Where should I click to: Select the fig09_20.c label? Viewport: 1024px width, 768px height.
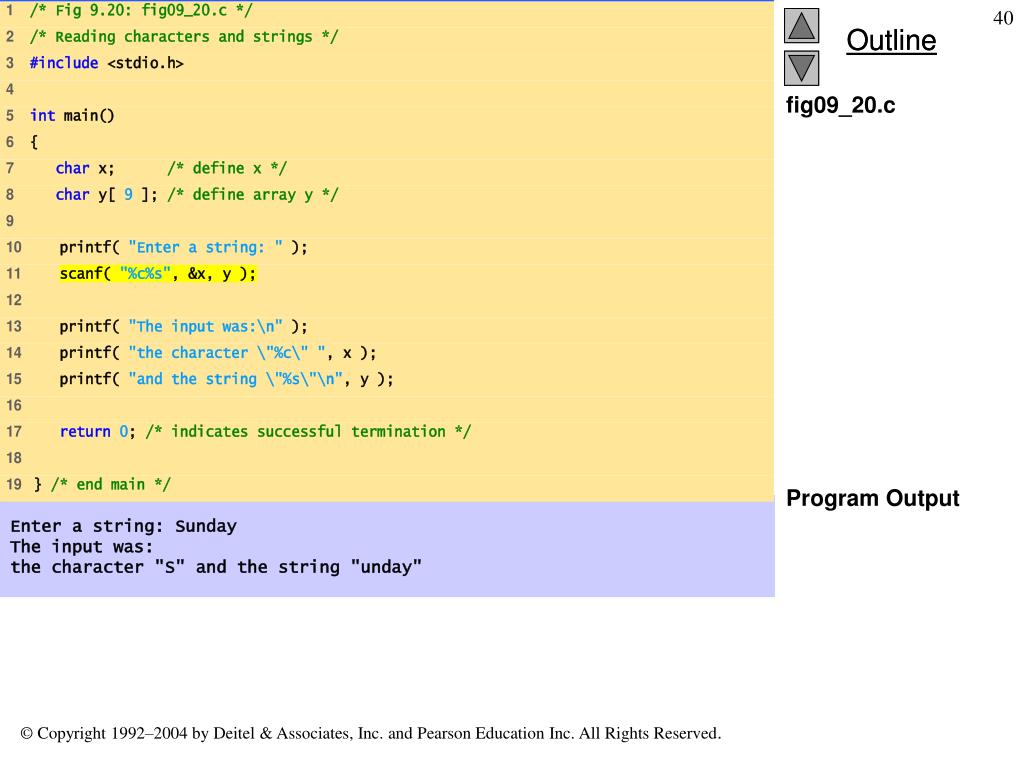[x=840, y=105]
